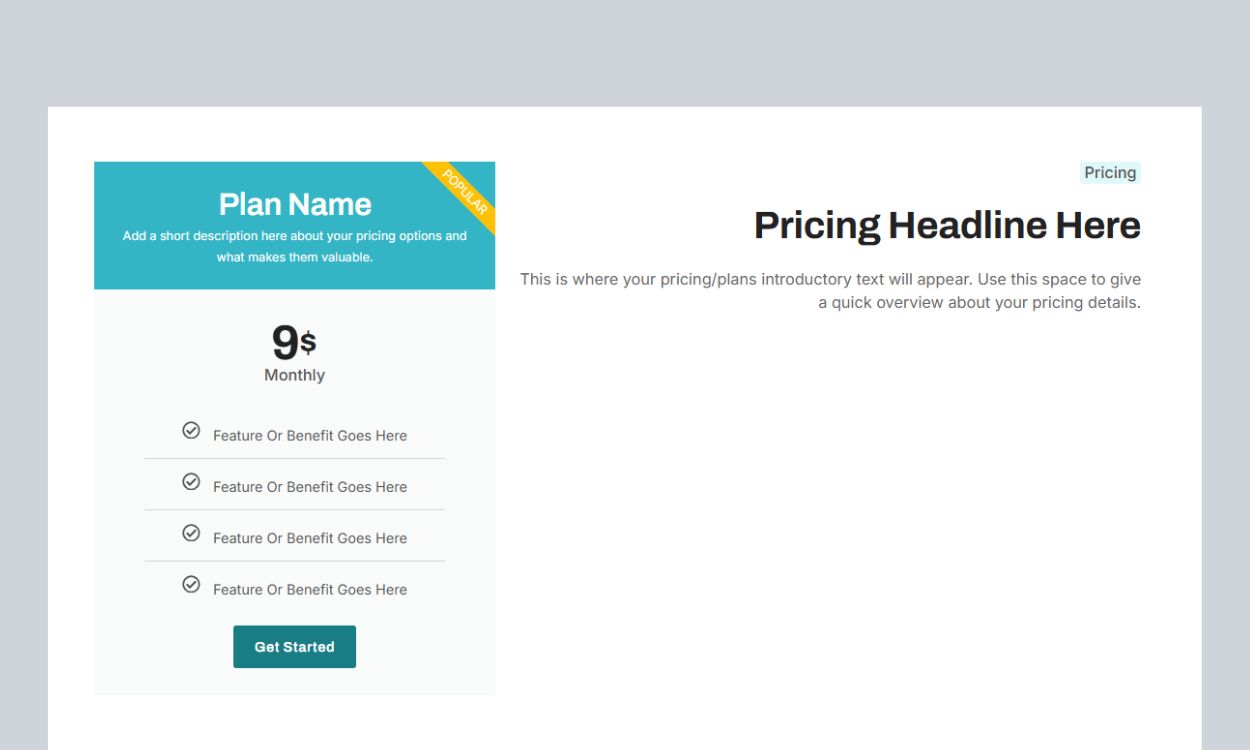Click the 'Monthly' billing period label
The width and height of the screenshot is (1250, 750).
click(x=294, y=375)
